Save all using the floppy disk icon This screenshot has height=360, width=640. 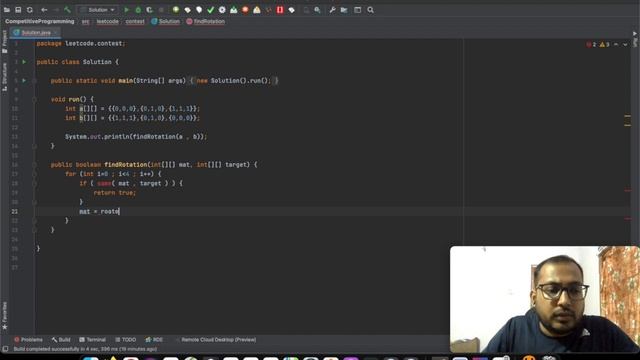coord(18,10)
